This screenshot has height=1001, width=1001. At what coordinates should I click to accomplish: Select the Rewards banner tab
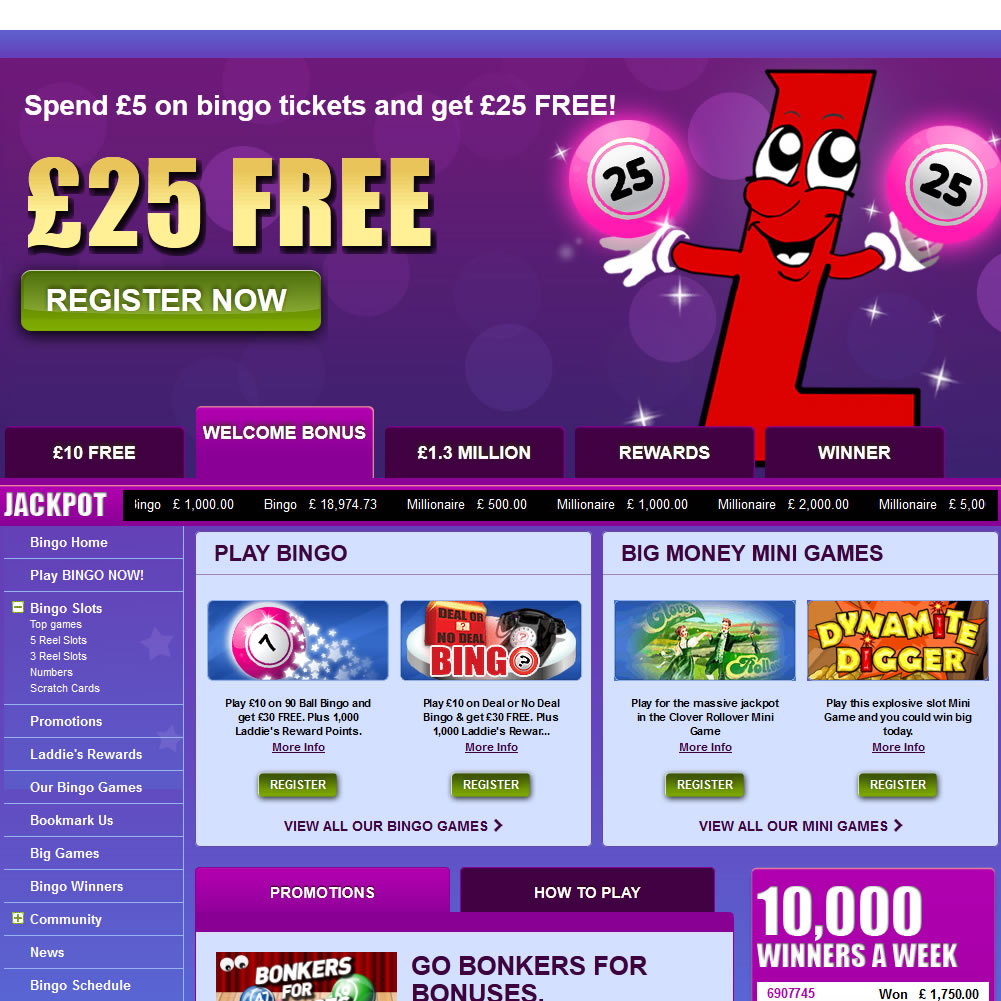coord(664,453)
